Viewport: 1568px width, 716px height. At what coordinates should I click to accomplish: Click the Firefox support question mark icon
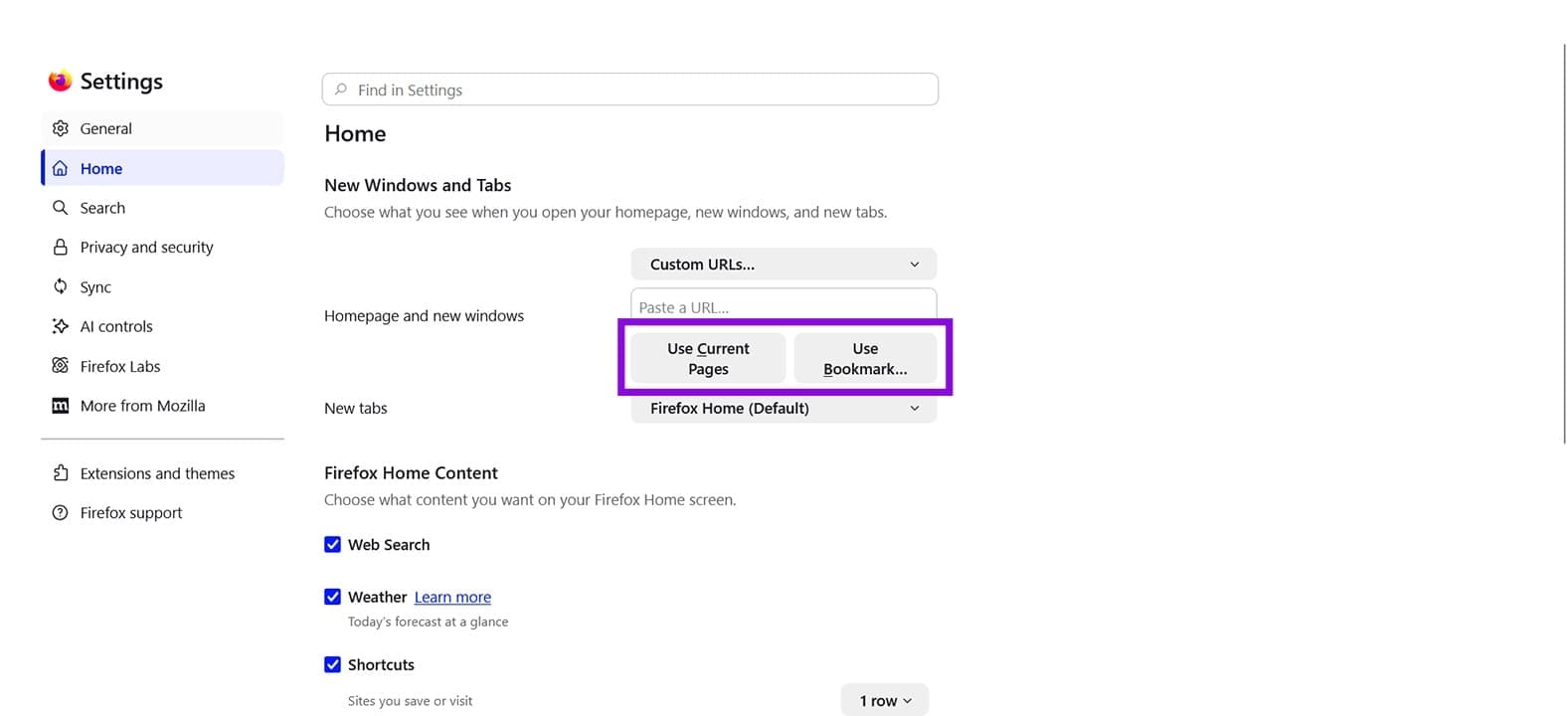coord(61,513)
